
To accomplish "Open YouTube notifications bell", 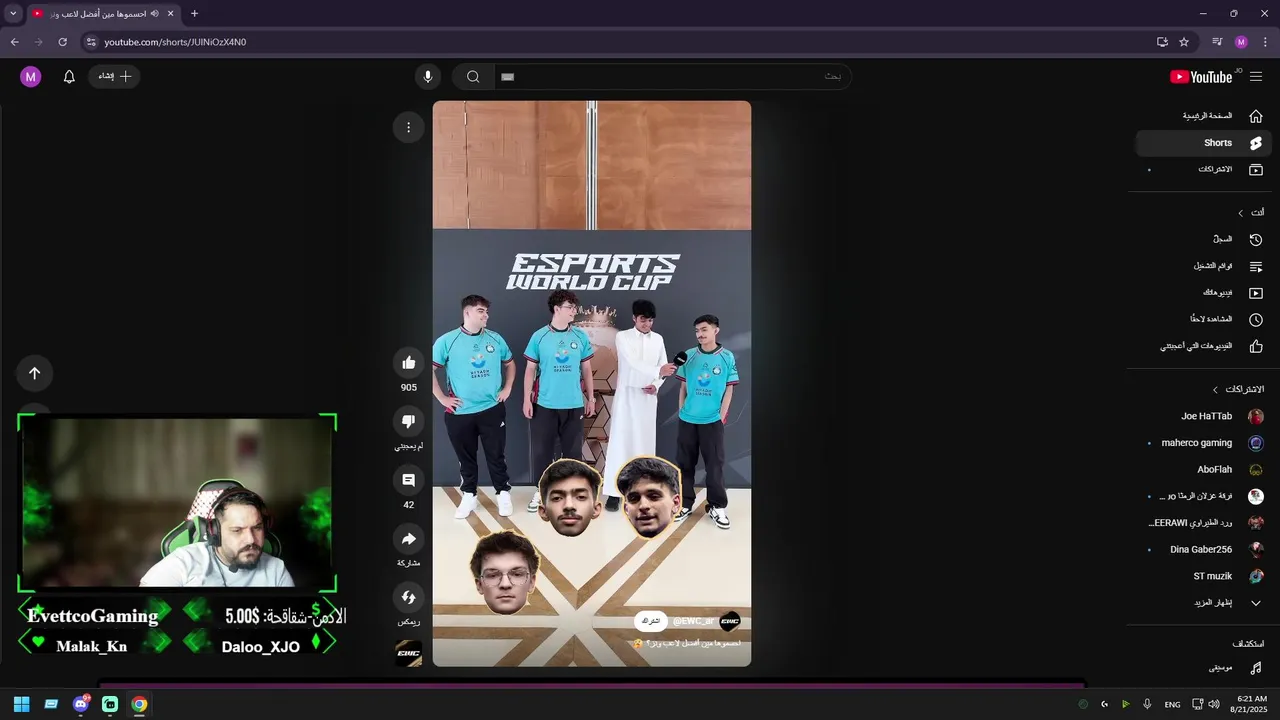I will coord(69,77).
